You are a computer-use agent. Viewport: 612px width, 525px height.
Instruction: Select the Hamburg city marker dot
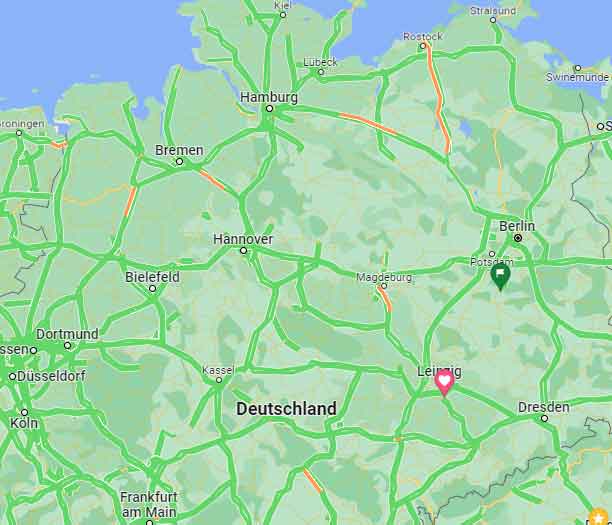(x=269, y=109)
